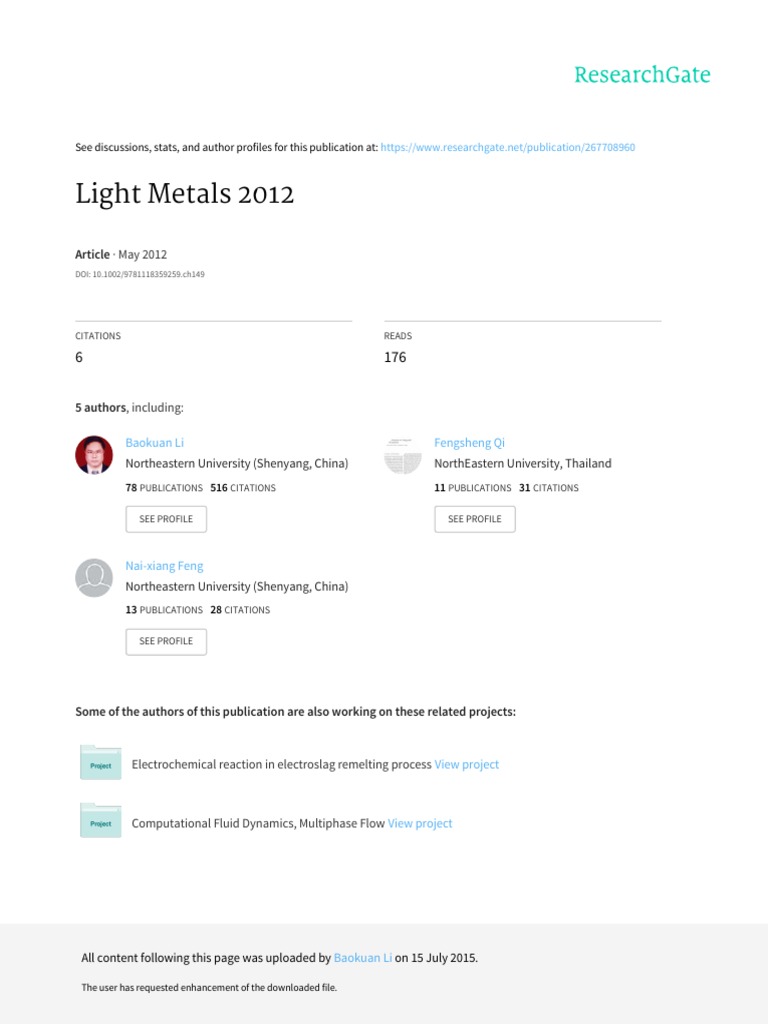This screenshot has height=1024, width=768.
Task: Click the ResearchGate logo
Action: 641,75
